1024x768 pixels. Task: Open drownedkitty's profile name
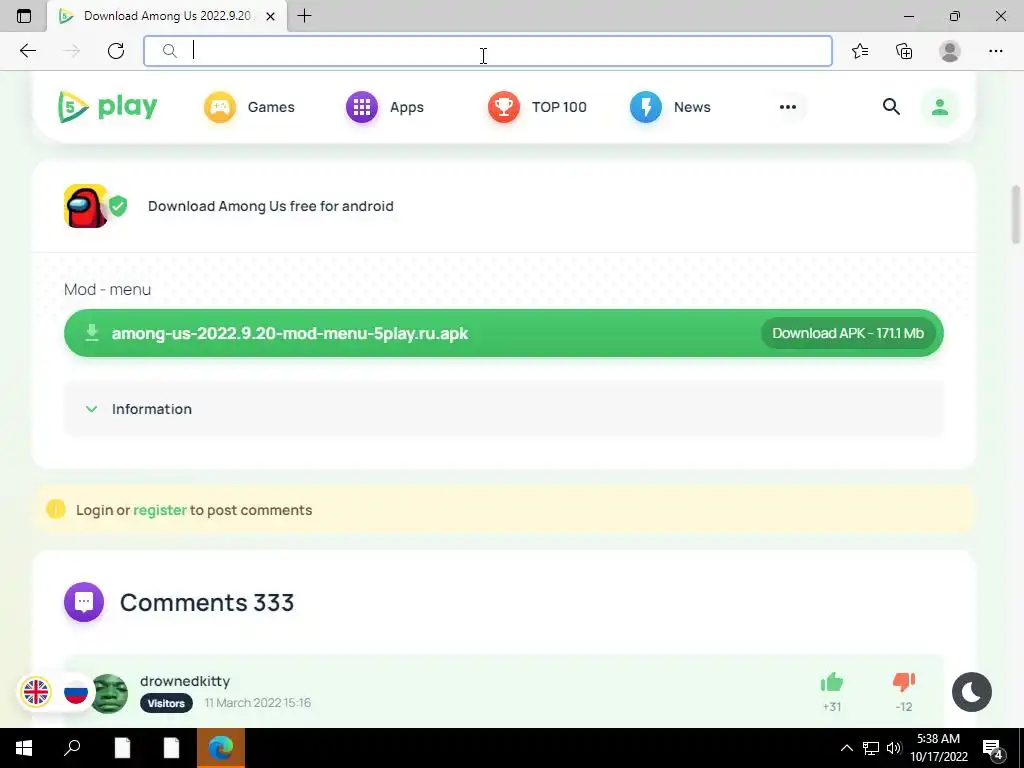[185, 681]
